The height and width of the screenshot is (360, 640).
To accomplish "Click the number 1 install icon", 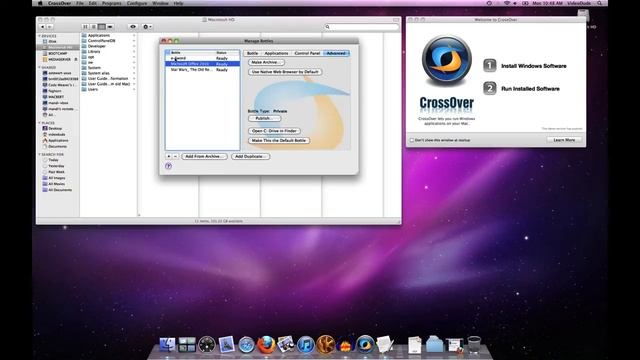I will pyautogui.click(x=490, y=66).
